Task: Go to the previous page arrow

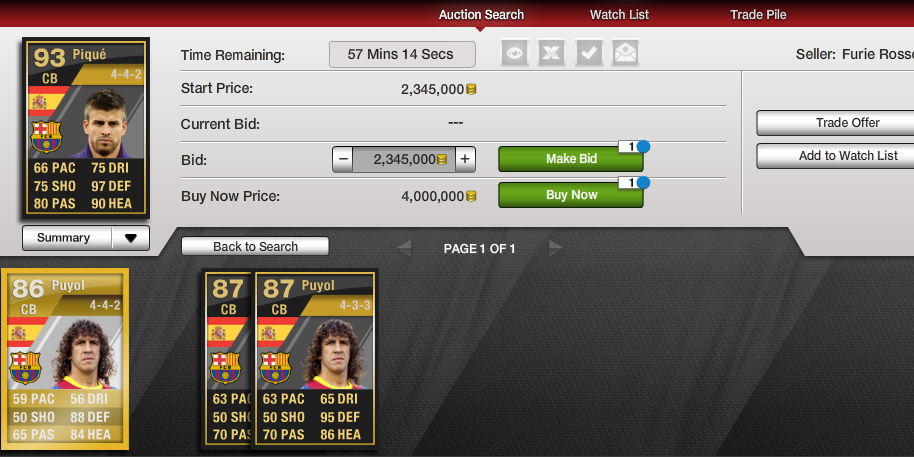Action: pos(404,248)
